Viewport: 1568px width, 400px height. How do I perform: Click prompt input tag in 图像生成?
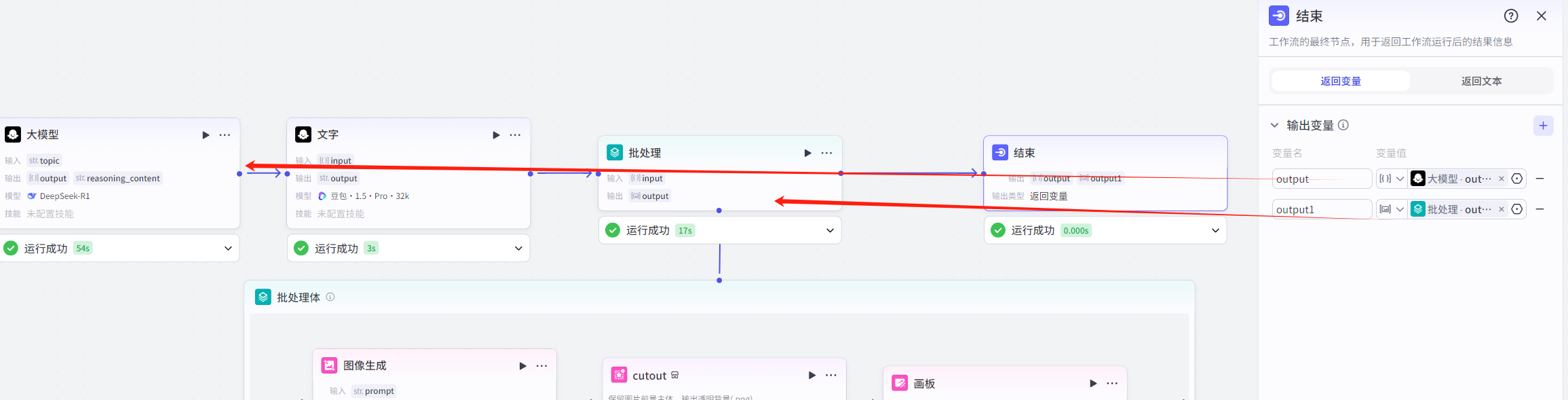click(374, 390)
